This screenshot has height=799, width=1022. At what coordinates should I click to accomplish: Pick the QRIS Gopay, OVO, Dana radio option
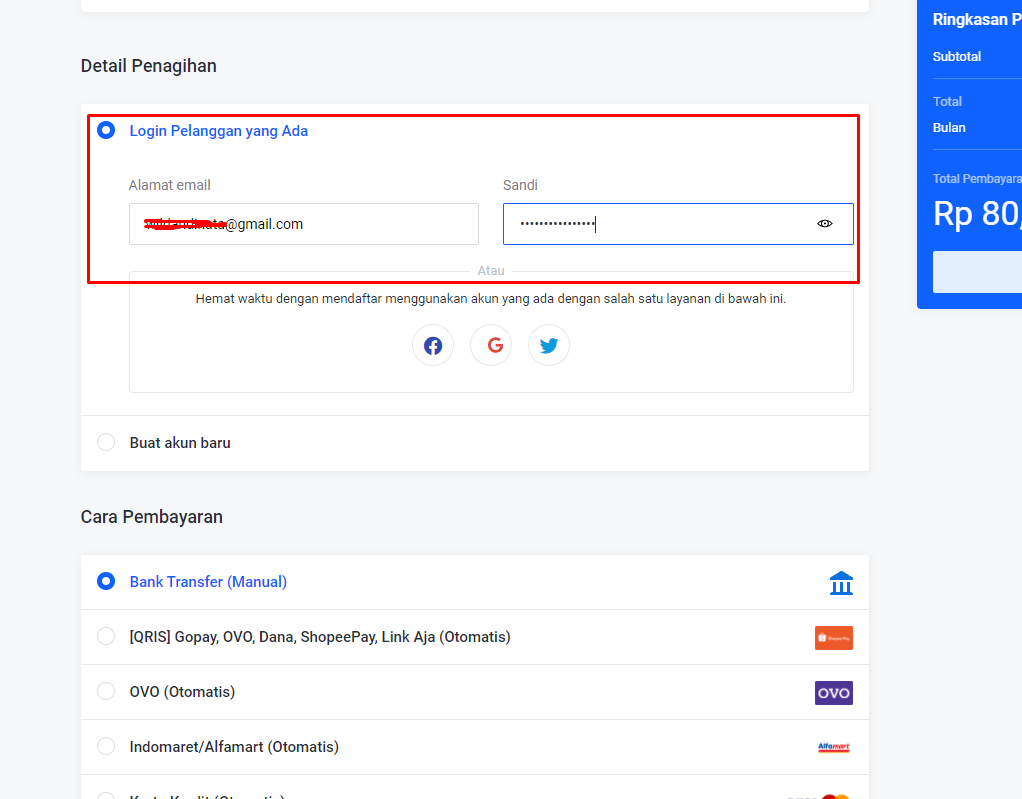click(106, 636)
